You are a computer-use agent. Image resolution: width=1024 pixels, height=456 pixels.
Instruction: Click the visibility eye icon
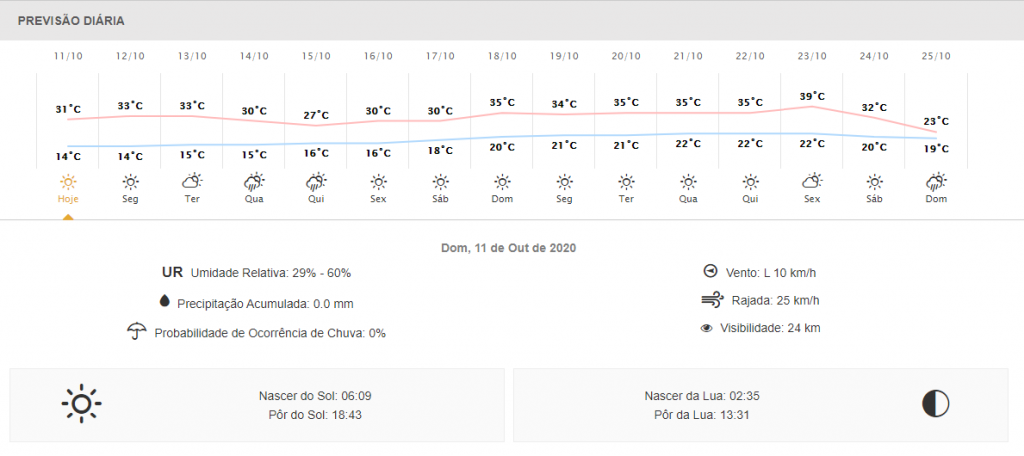tap(707, 327)
